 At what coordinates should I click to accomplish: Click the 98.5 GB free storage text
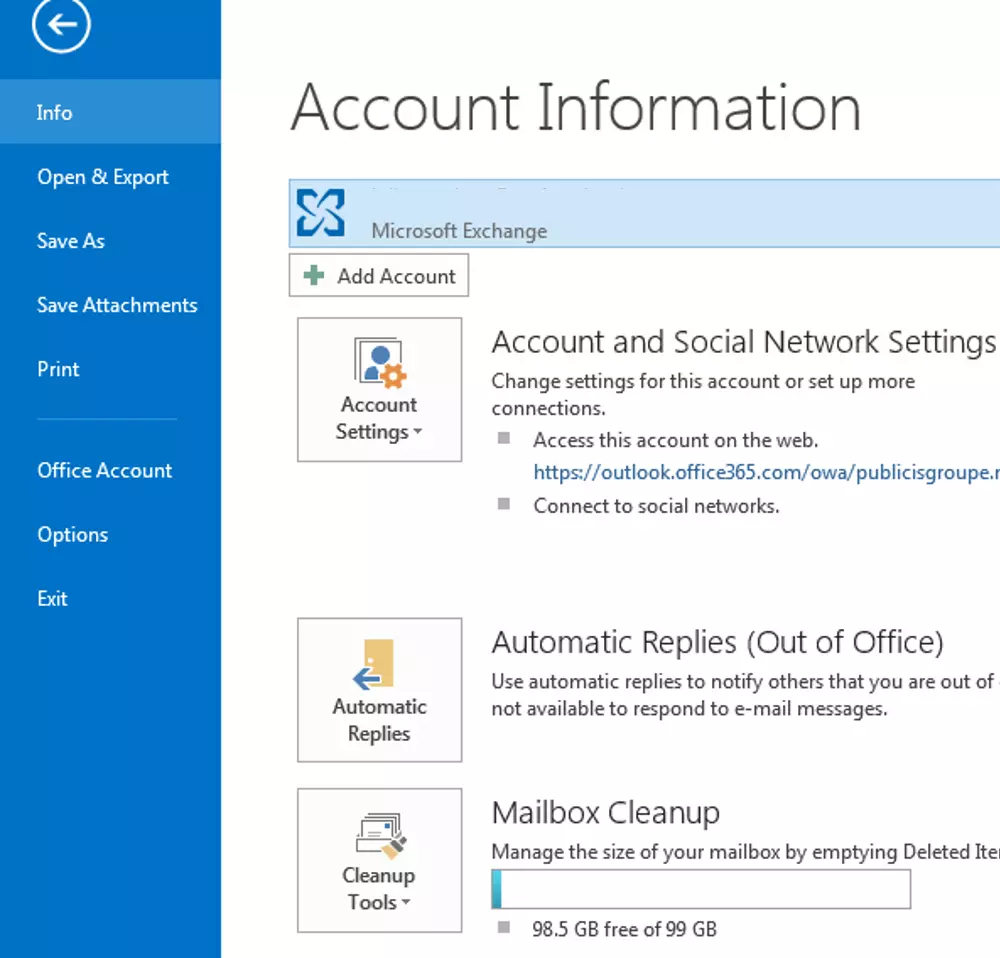[x=624, y=929]
